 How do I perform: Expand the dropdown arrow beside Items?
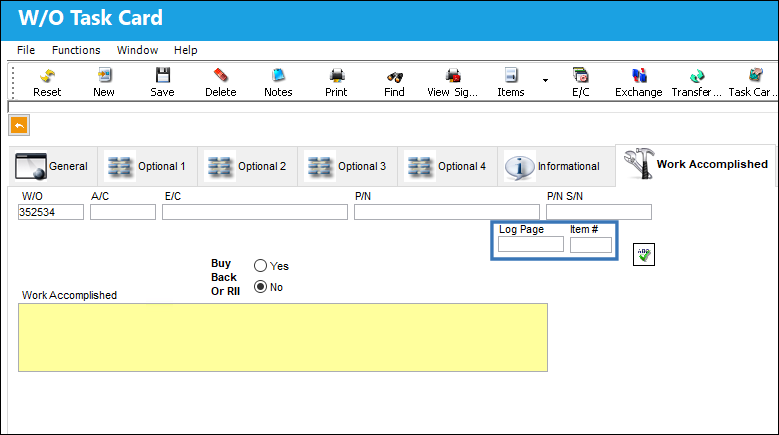tap(545, 80)
